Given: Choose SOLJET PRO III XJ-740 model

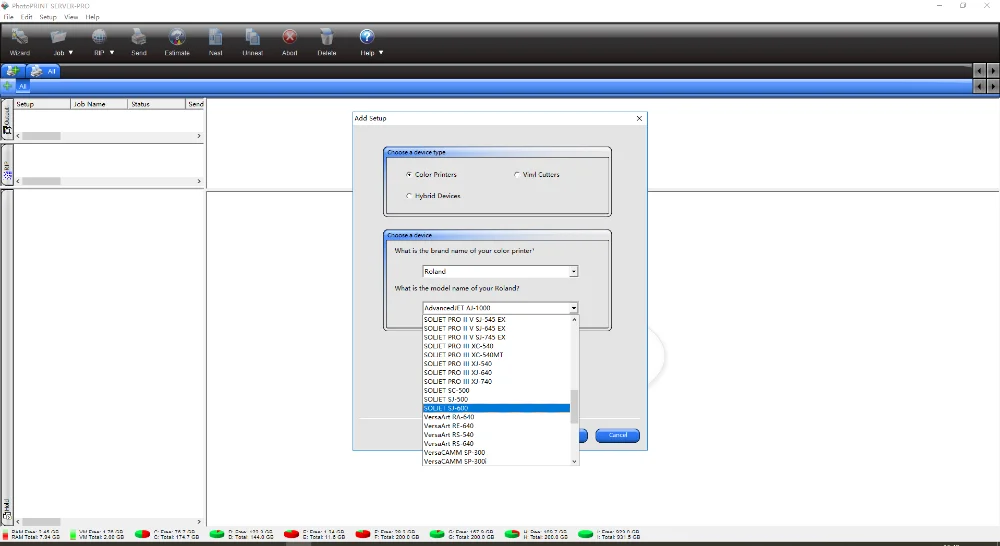Looking at the screenshot, I should pyautogui.click(x=496, y=381).
